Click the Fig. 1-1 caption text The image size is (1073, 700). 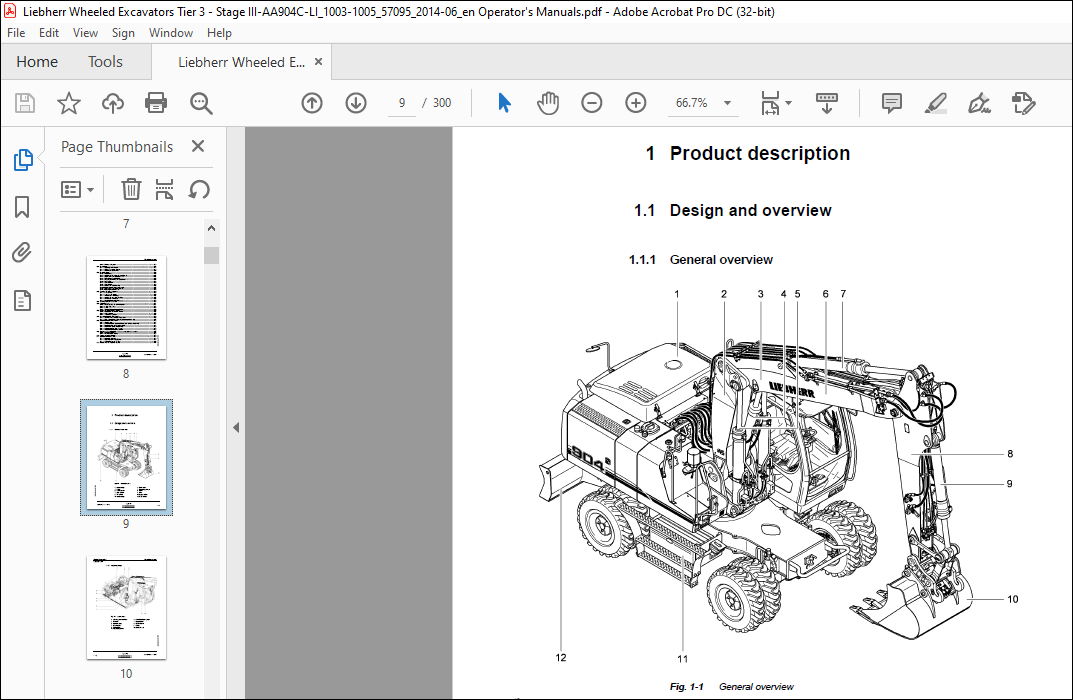click(732, 686)
